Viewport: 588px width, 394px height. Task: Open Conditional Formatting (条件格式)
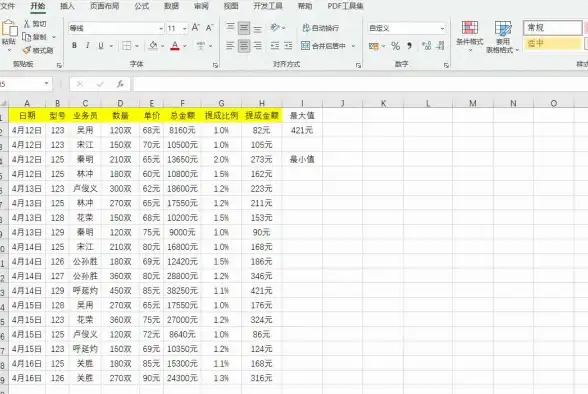tap(470, 36)
